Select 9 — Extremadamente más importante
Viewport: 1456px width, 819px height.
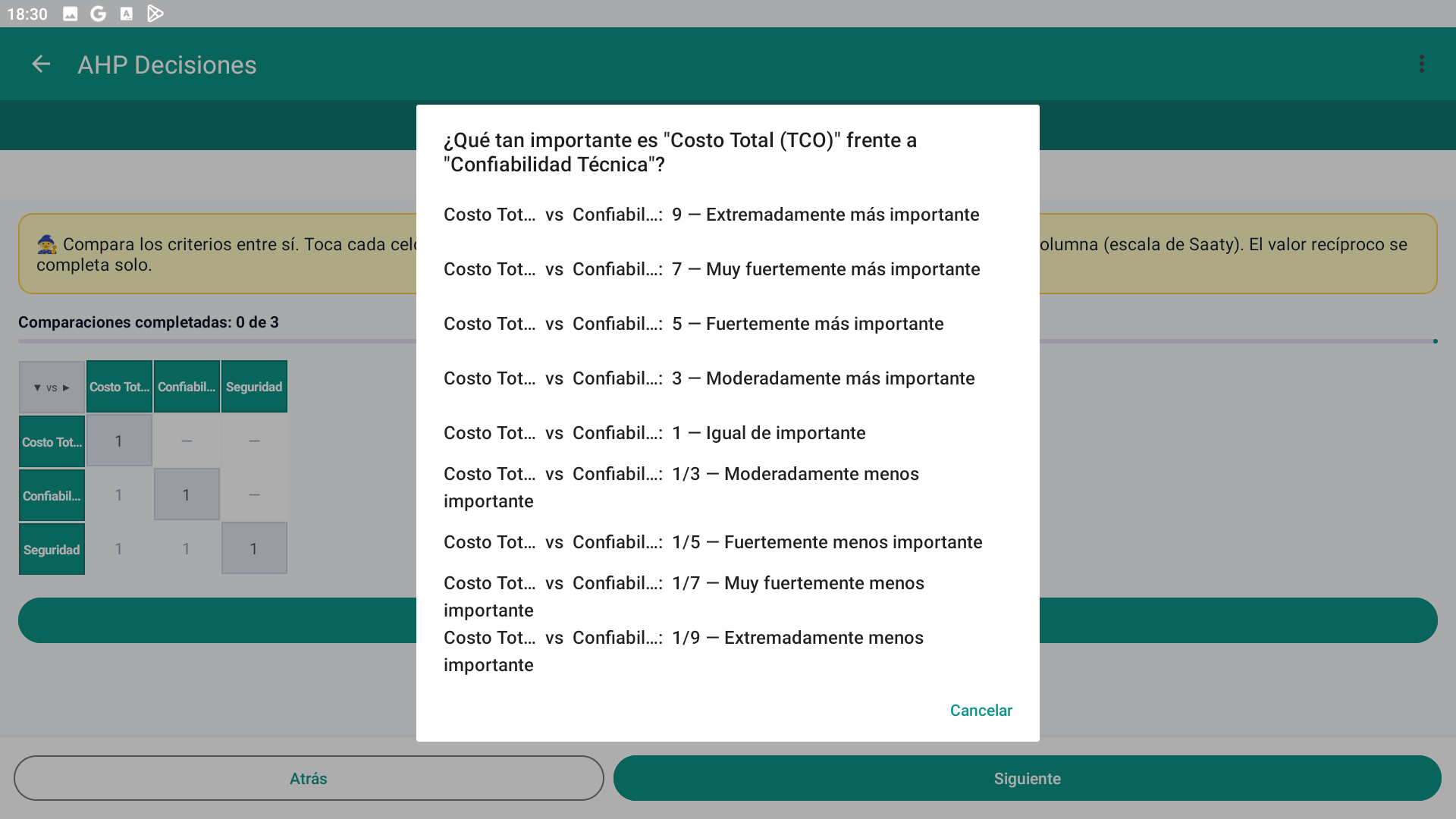[728, 215]
